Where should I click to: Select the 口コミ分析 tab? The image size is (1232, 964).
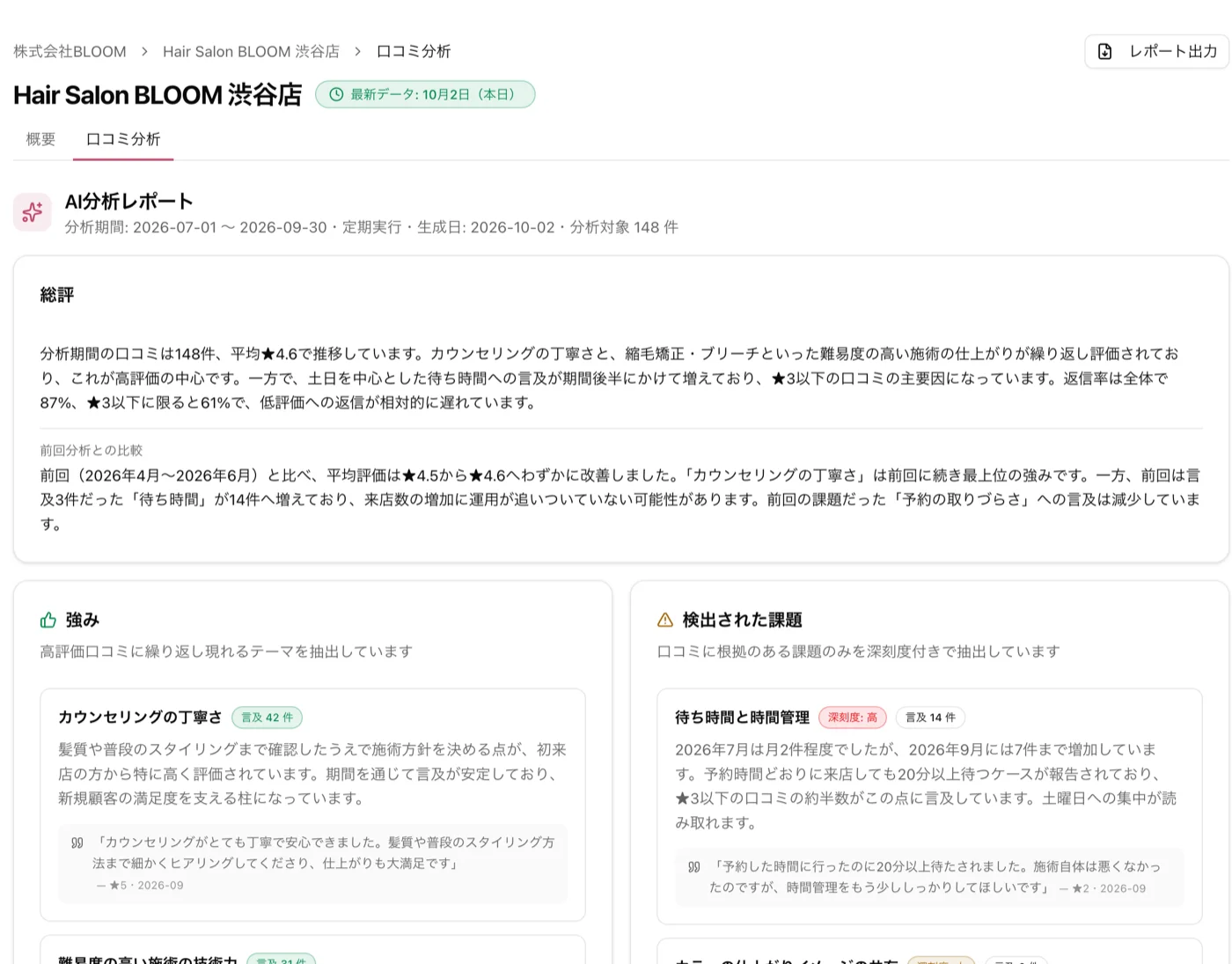pos(123,139)
